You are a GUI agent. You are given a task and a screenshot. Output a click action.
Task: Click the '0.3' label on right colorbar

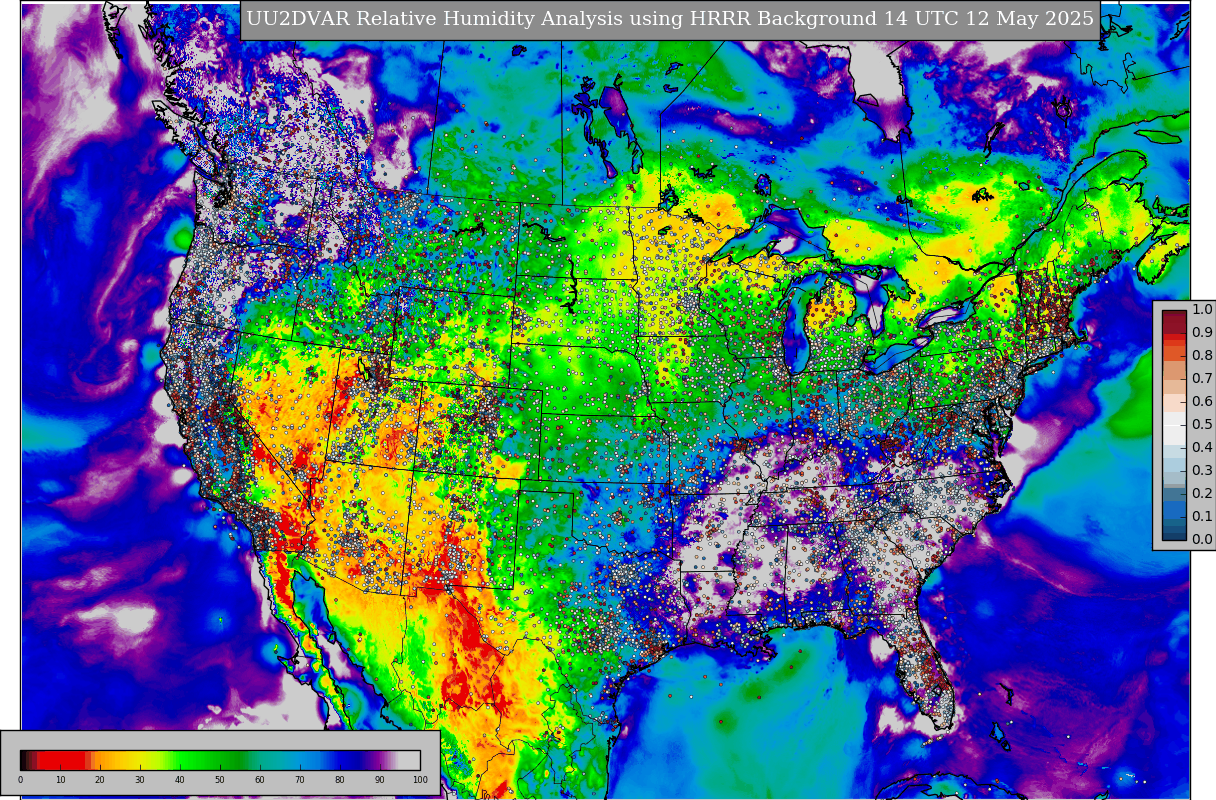pyautogui.click(x=1202, y=470)
